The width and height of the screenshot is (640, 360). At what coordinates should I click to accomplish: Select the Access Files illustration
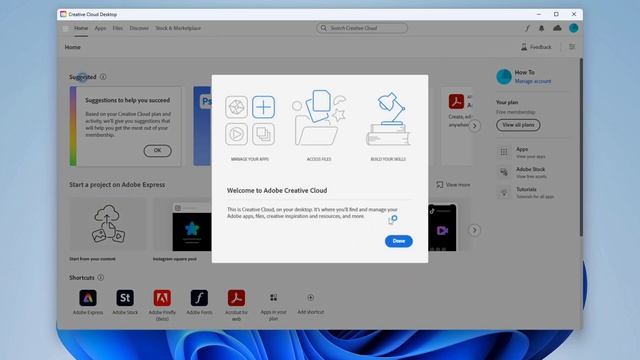(x=319, y=118)
